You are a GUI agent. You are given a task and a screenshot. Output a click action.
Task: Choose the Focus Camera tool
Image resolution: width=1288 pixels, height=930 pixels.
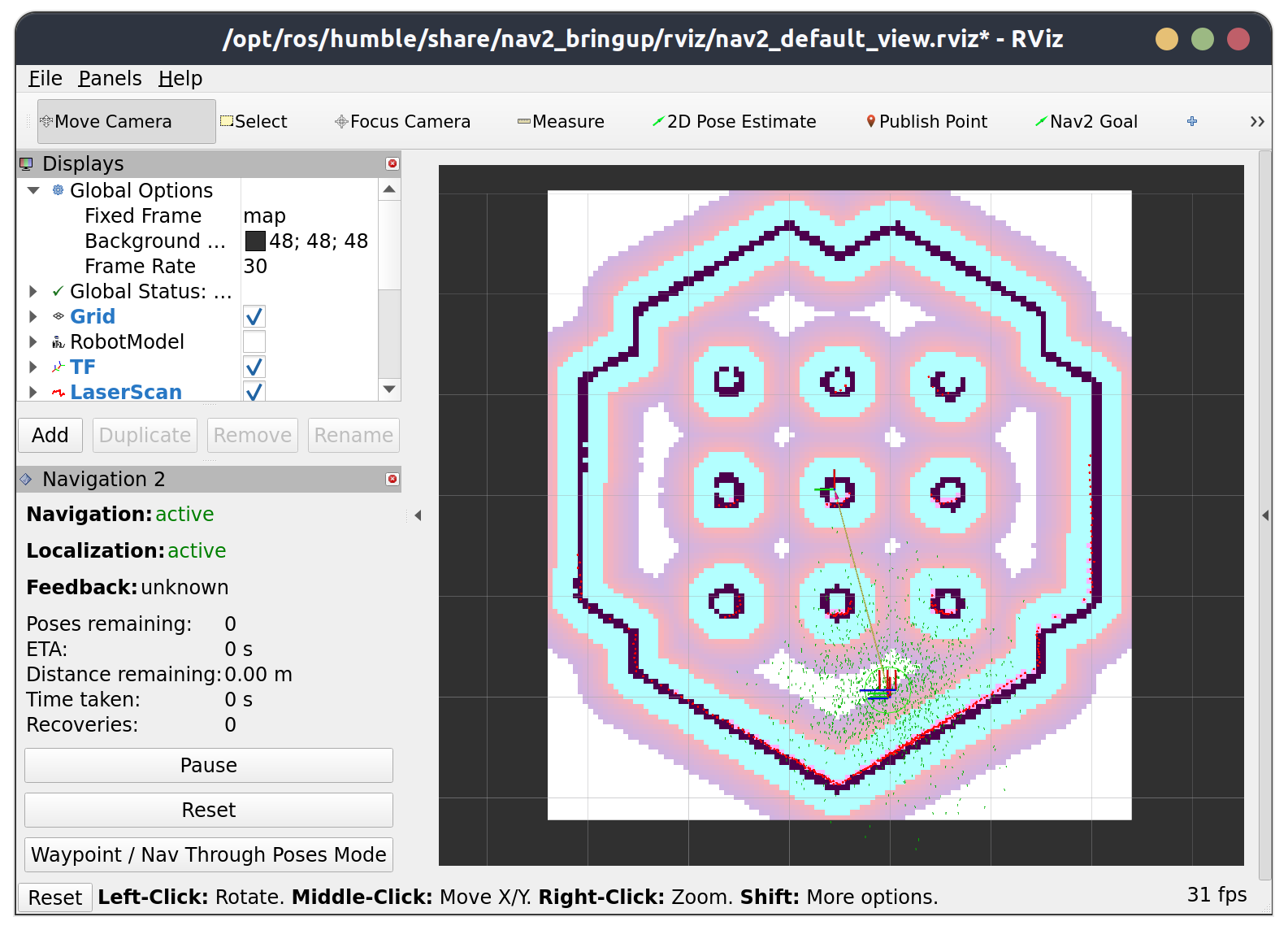pos(402,122)
